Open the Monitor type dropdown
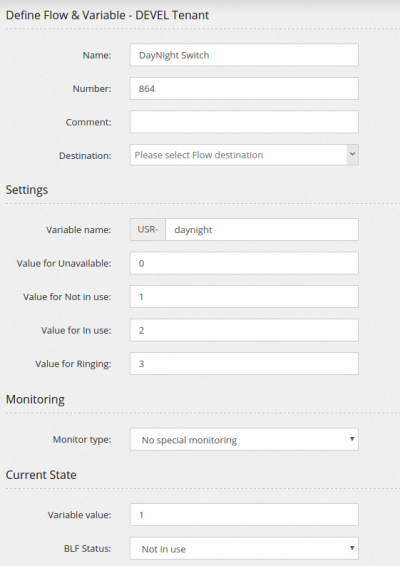 pyautogui.click(x=244, y=440)
